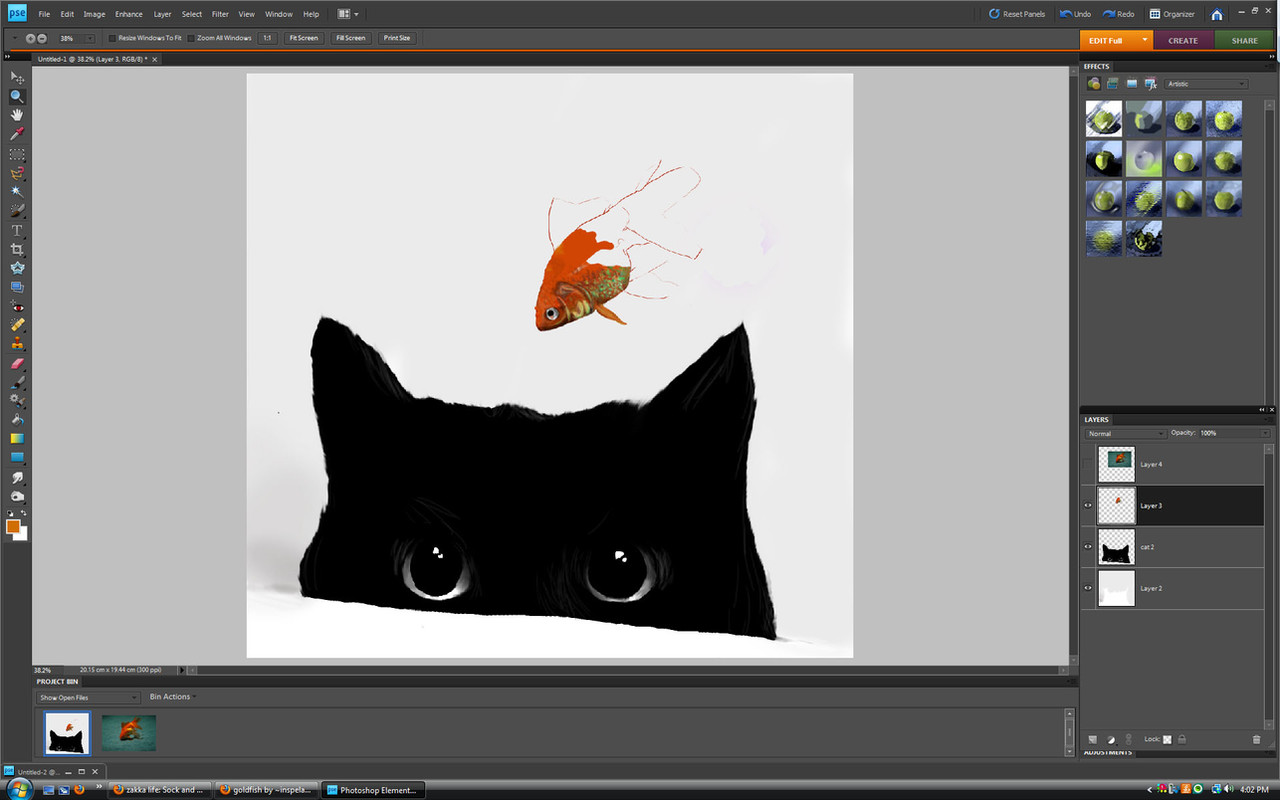Hide the cat 2 layer
The width and height of the screenshot is (1280, 800).
[1088, 547]
